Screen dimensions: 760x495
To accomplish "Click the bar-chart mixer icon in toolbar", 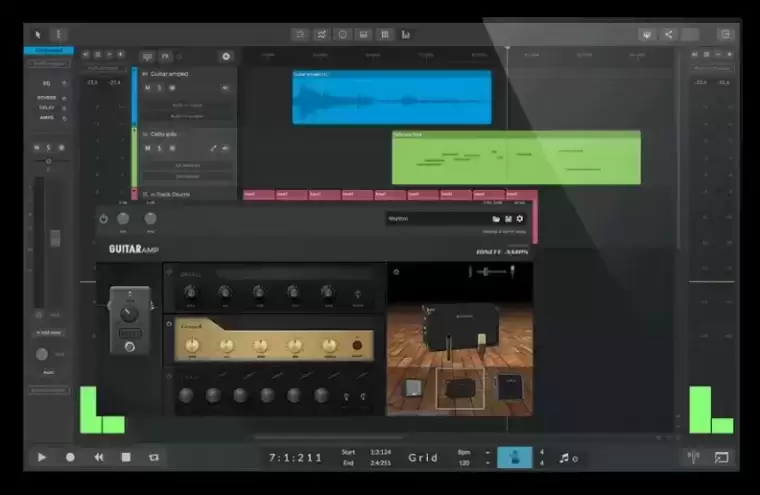I will (406, 34).
